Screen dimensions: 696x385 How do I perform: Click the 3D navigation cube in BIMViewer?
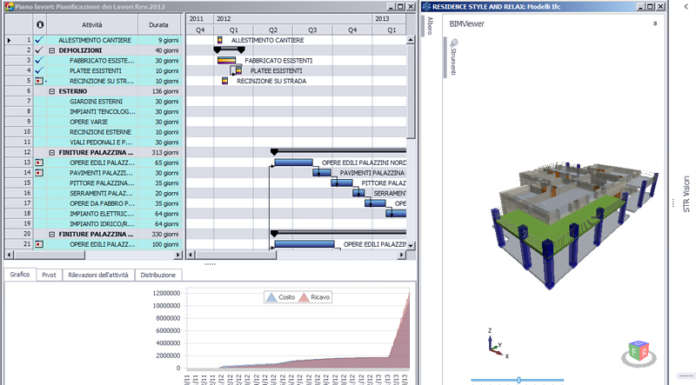tap(639, 352)
